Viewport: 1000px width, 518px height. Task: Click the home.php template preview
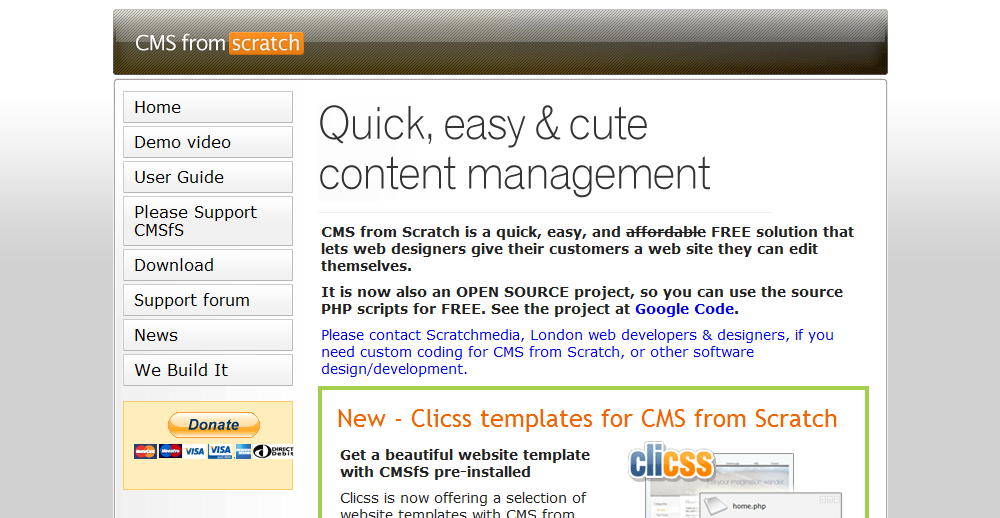(x=770, y=504)
